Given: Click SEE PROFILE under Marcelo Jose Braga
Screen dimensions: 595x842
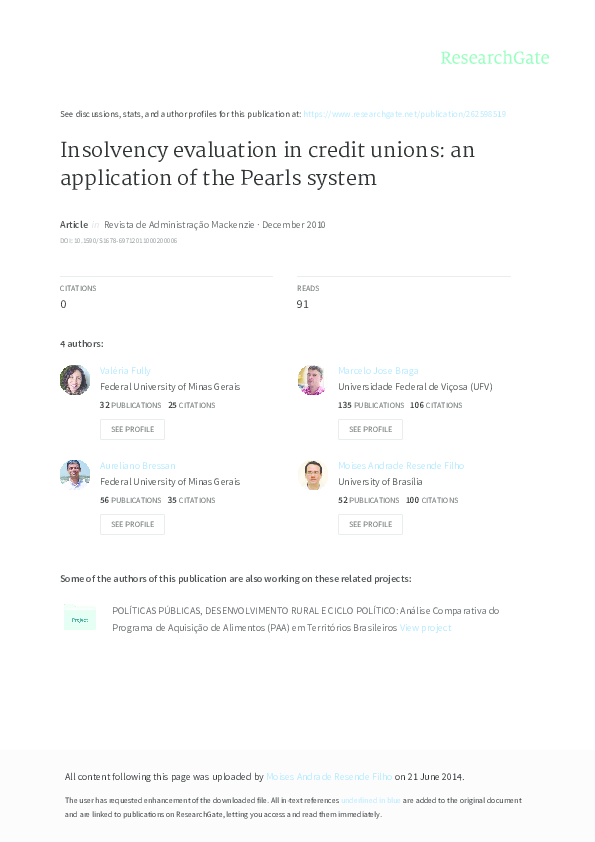Looking at the screenshot, I should pos(370,429).
